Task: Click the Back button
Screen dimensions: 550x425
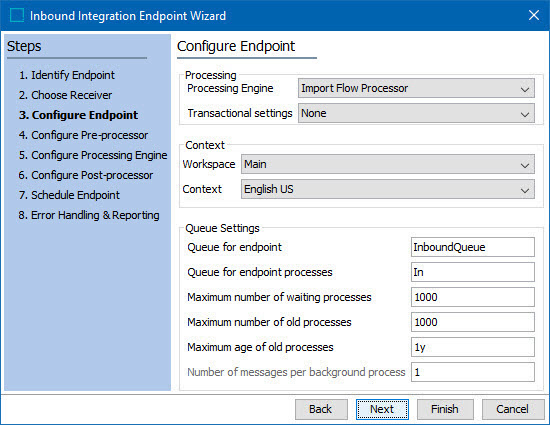Action: 321,409
